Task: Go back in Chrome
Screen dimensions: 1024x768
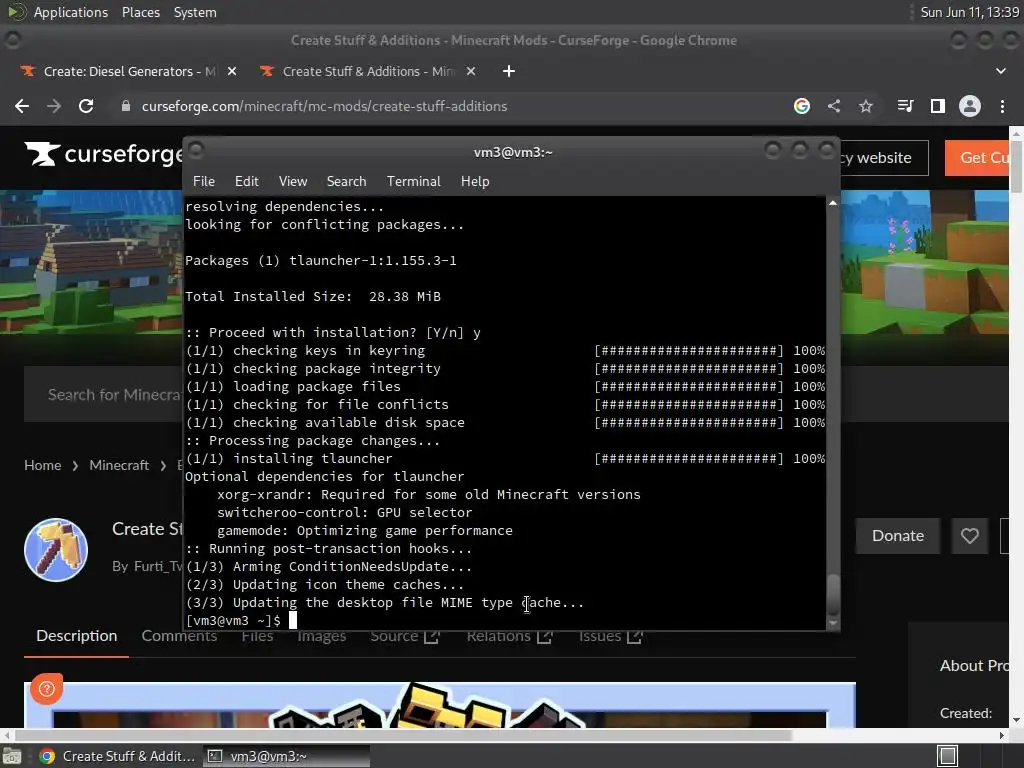Action: click(22, 106)
